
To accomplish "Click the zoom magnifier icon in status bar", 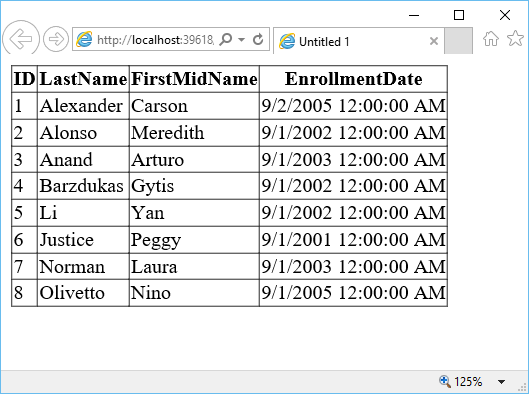I will pos(445,382).
